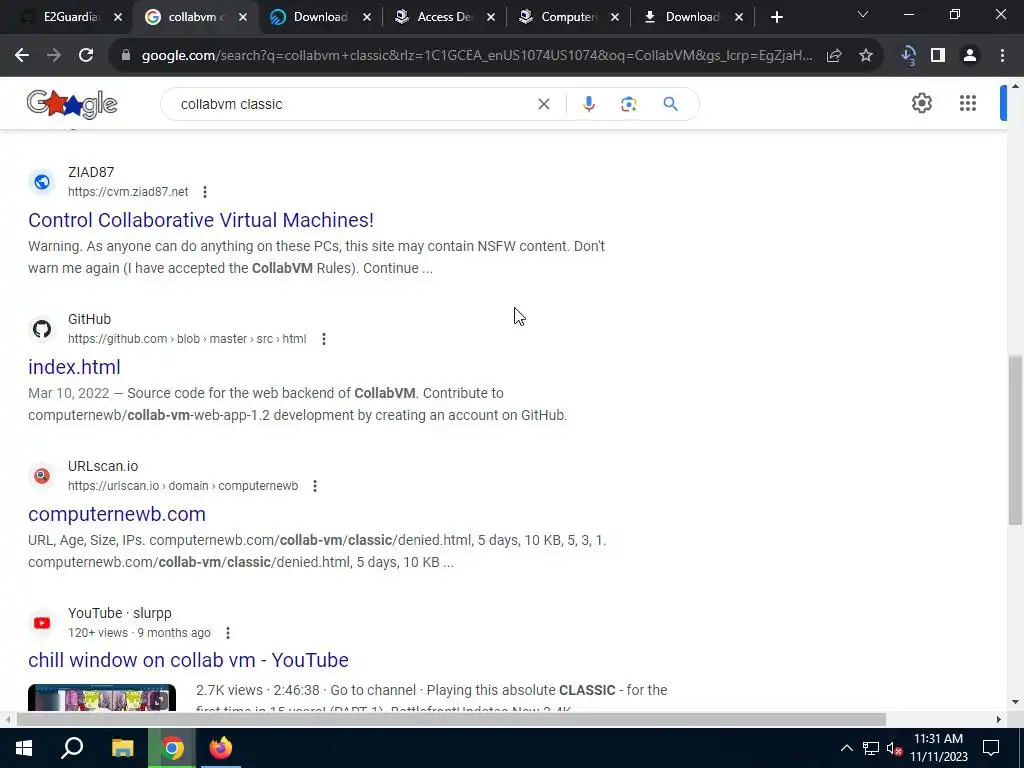Open more options for ZIAD87 result
This screenshot has width=1024, height=768.
pos(204,192)
